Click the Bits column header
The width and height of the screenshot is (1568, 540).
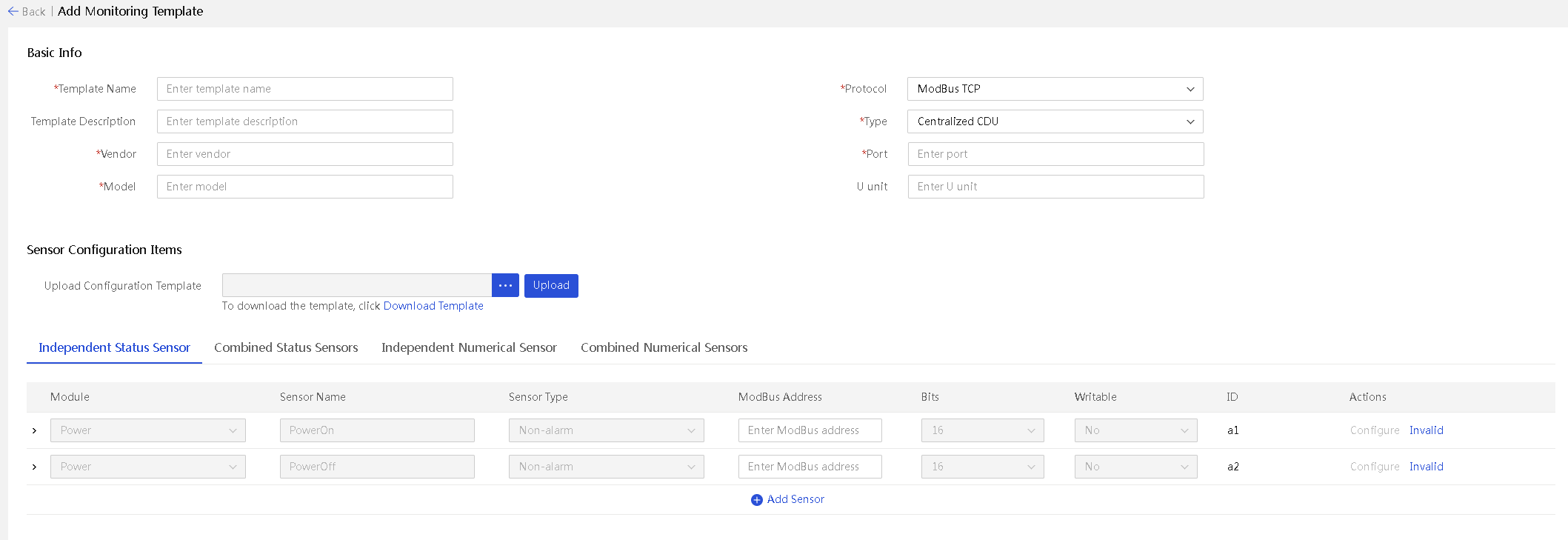tap(930, 397)
